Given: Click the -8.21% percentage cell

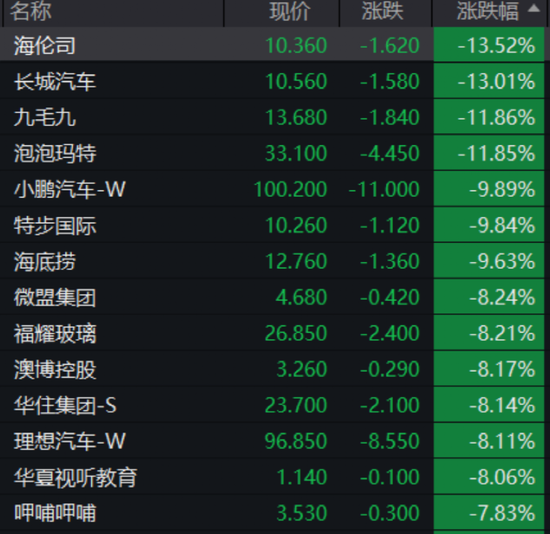Looking at the screenshot, I should point(489,333).
